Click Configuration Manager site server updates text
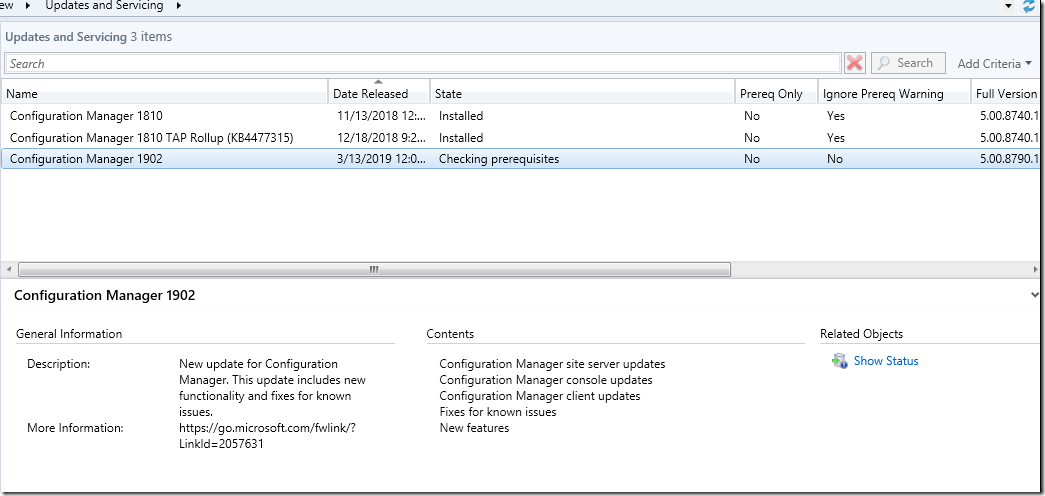 (x=552, y=364)
